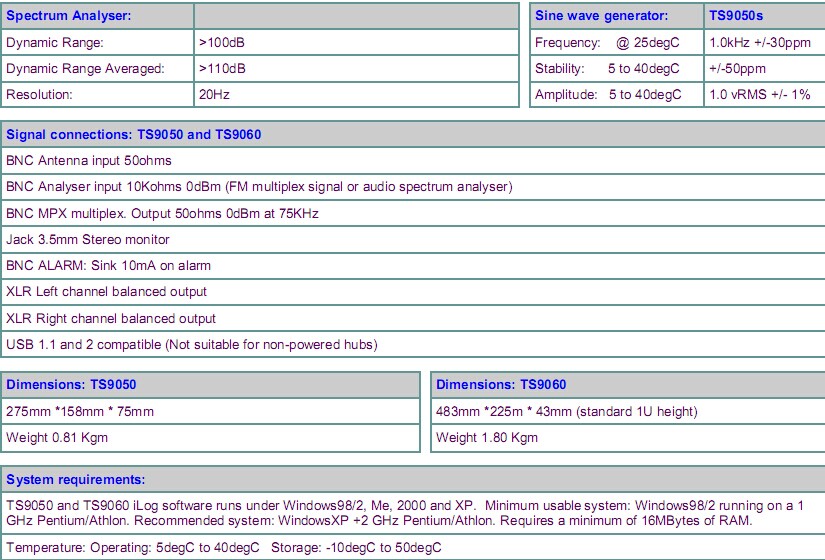Click the Sine wave generator header
Image resolution: width=825 pixels, height=560 pixels.
pyautogui.click(x=601, y=16)
